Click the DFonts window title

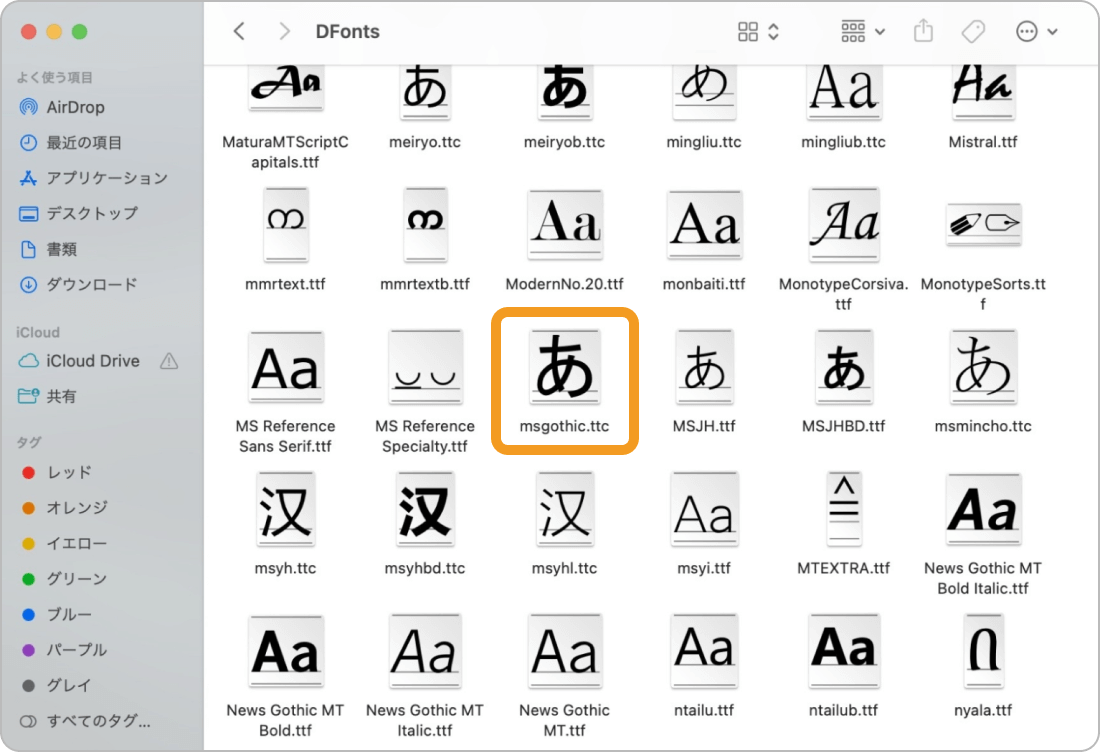(347, 32)
